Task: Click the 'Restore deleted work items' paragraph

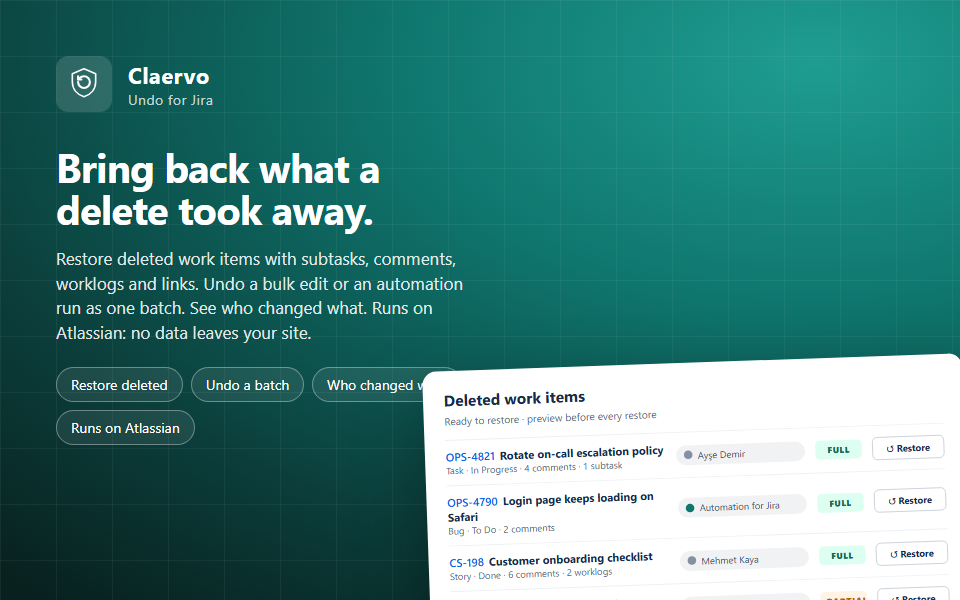Action: (x=260, y=296)
